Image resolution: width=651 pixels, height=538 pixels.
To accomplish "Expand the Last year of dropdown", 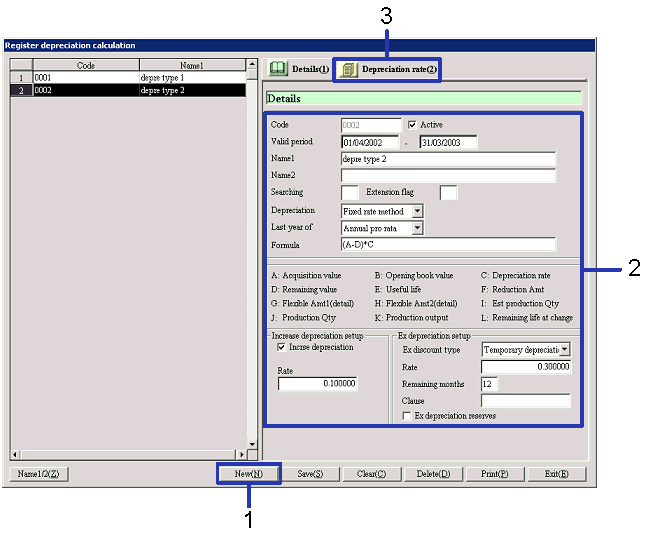I will click(x=417, y=228).
